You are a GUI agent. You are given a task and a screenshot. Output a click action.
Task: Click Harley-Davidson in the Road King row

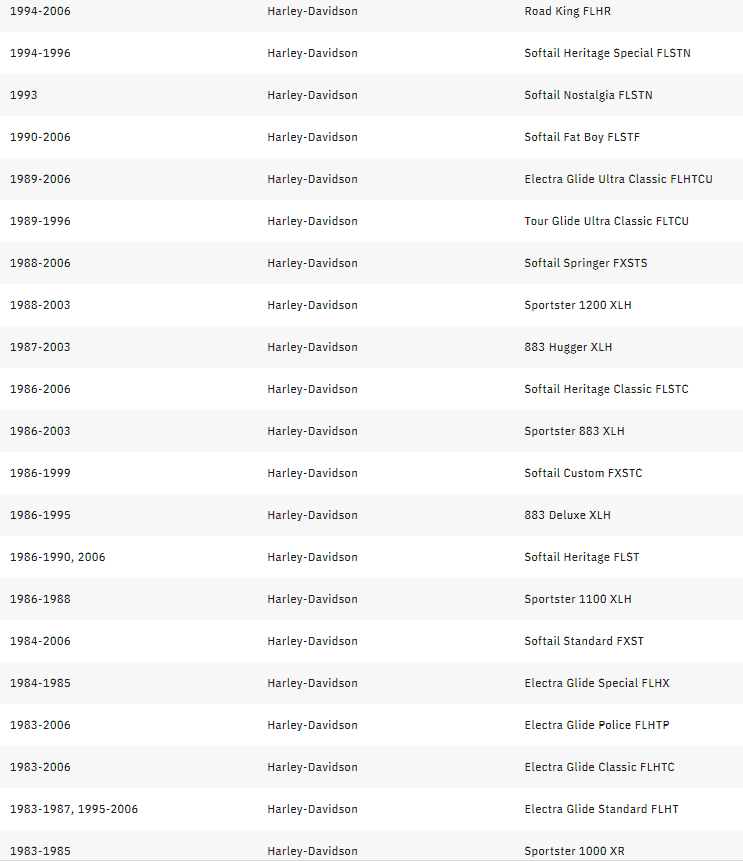point(312,11)
